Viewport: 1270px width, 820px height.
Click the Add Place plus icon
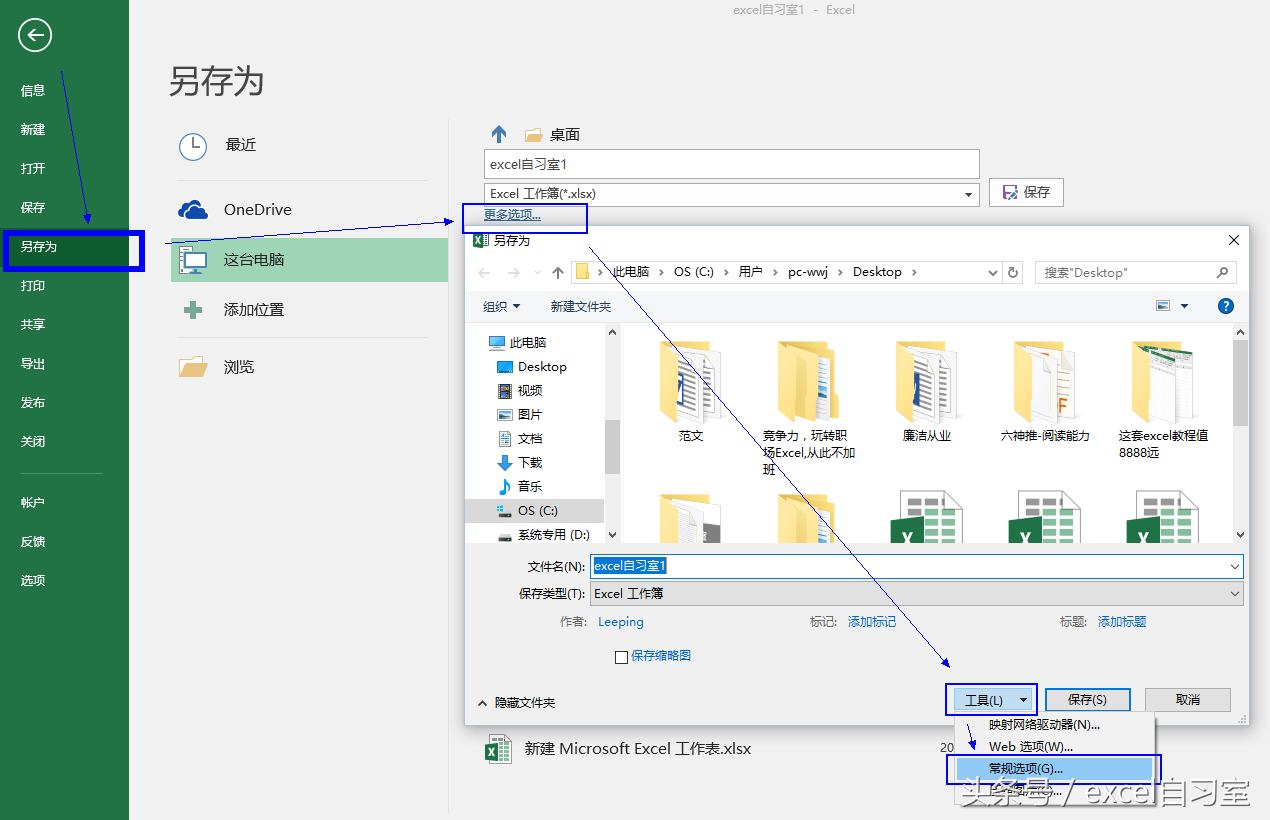pos(193,310)
